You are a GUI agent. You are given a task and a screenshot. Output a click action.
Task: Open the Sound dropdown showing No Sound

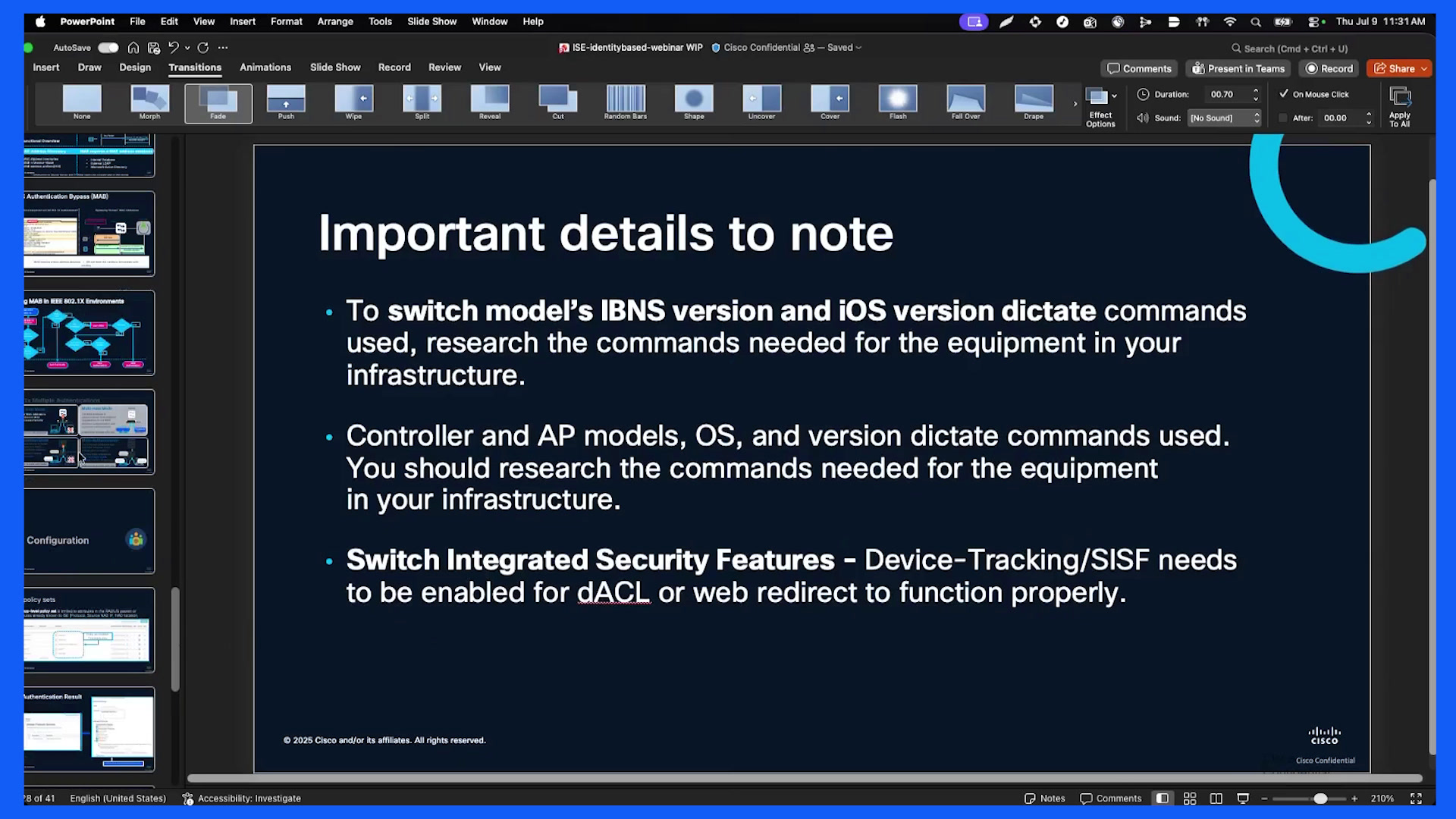point(1224,118)
